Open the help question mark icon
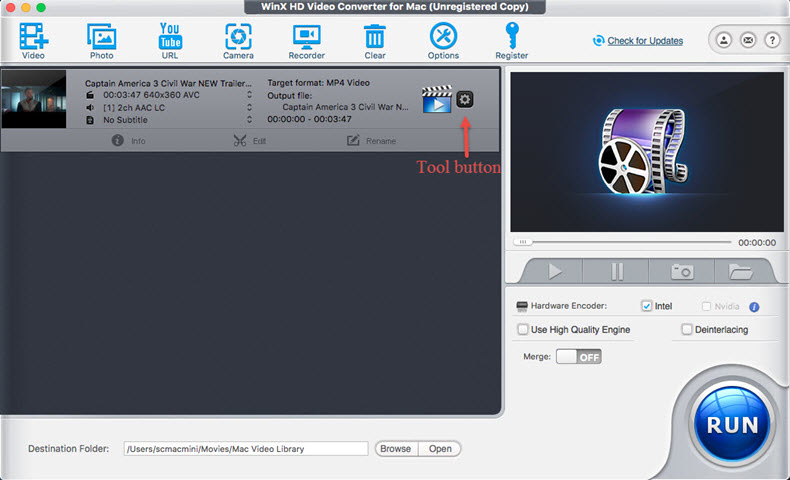 [x=772, y=40]
